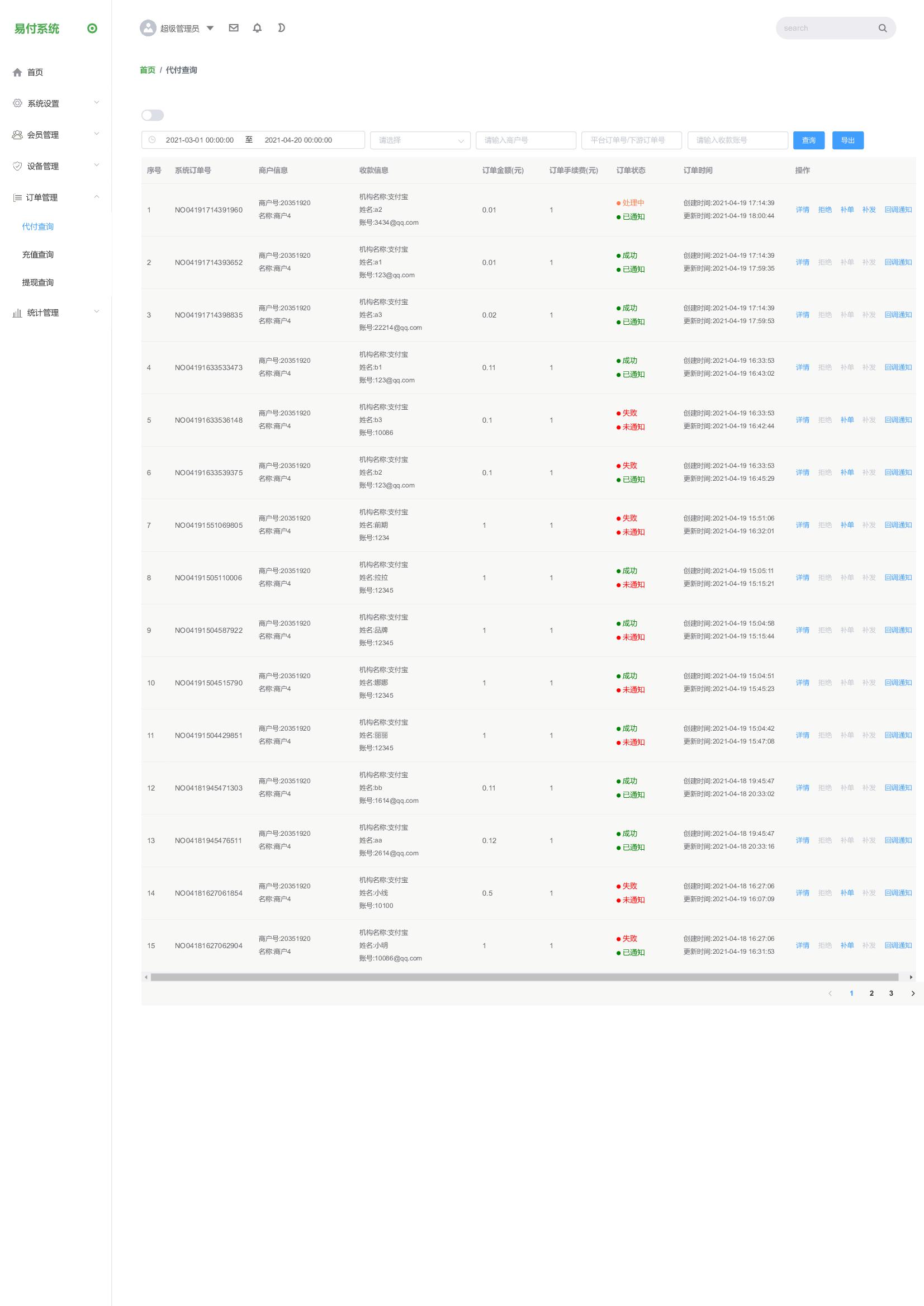Collapse the 订单管理 sidebar menu
The image size is (924, 1306).
pos(56,197)
